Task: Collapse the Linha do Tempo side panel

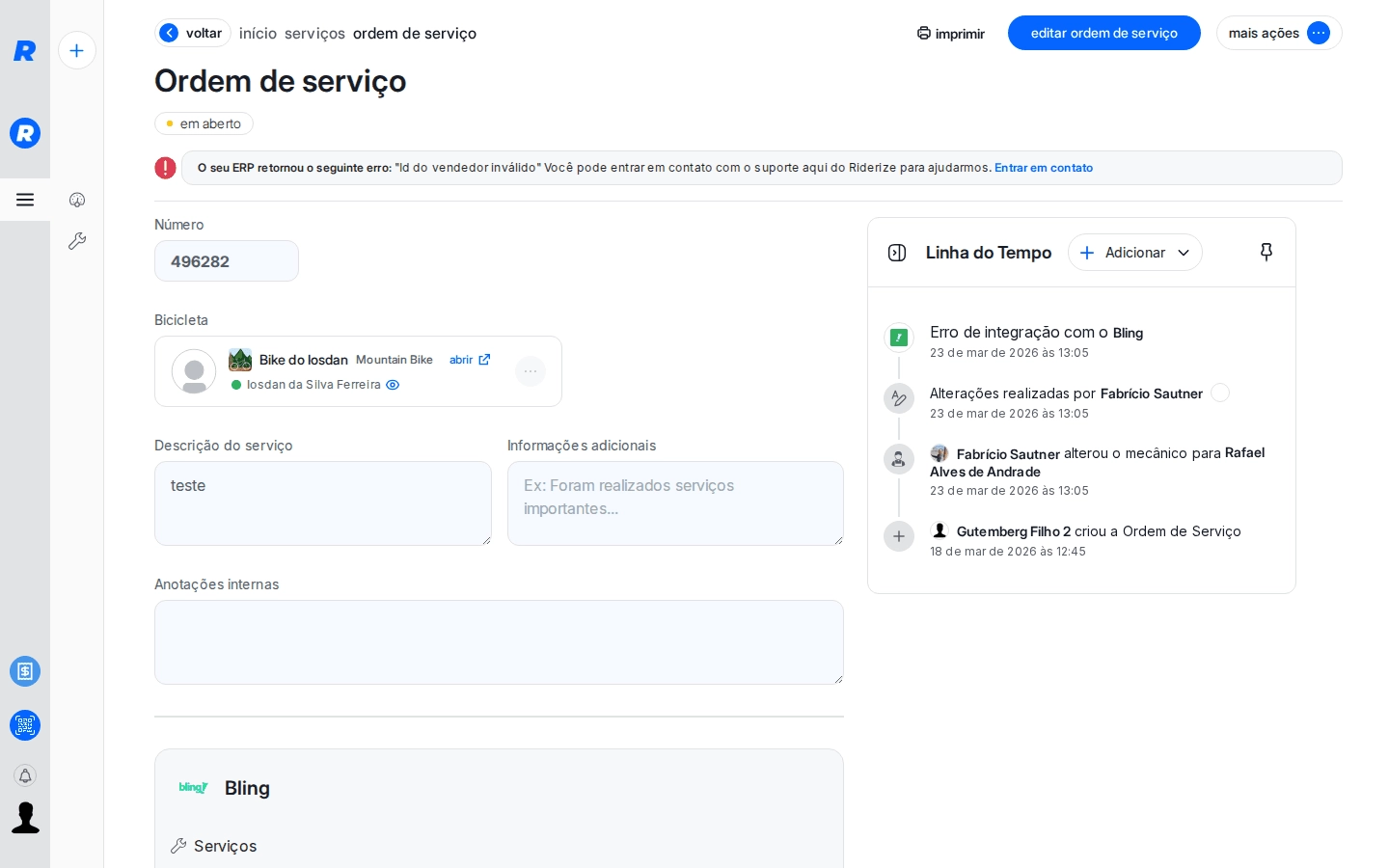Action: click(x=897, y=253)
